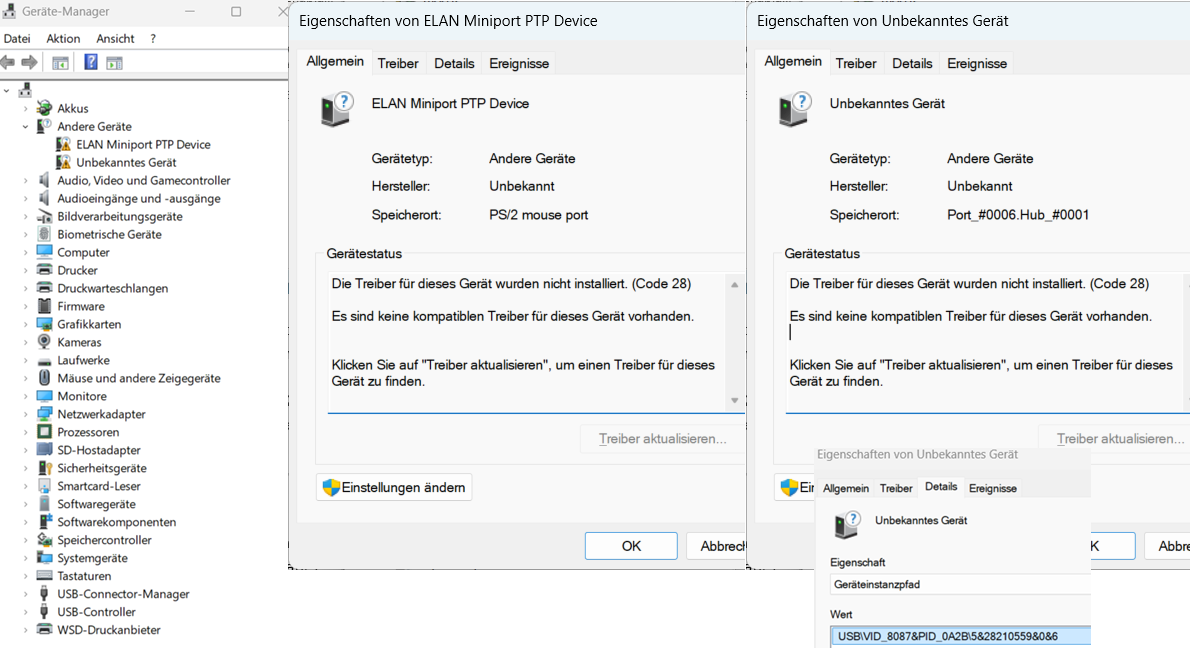Expand the Druckwarteschlangen category
Image resolution: width=1190 pixels, height=648 pixels.
pyautogui.click(x=25, y=288)
